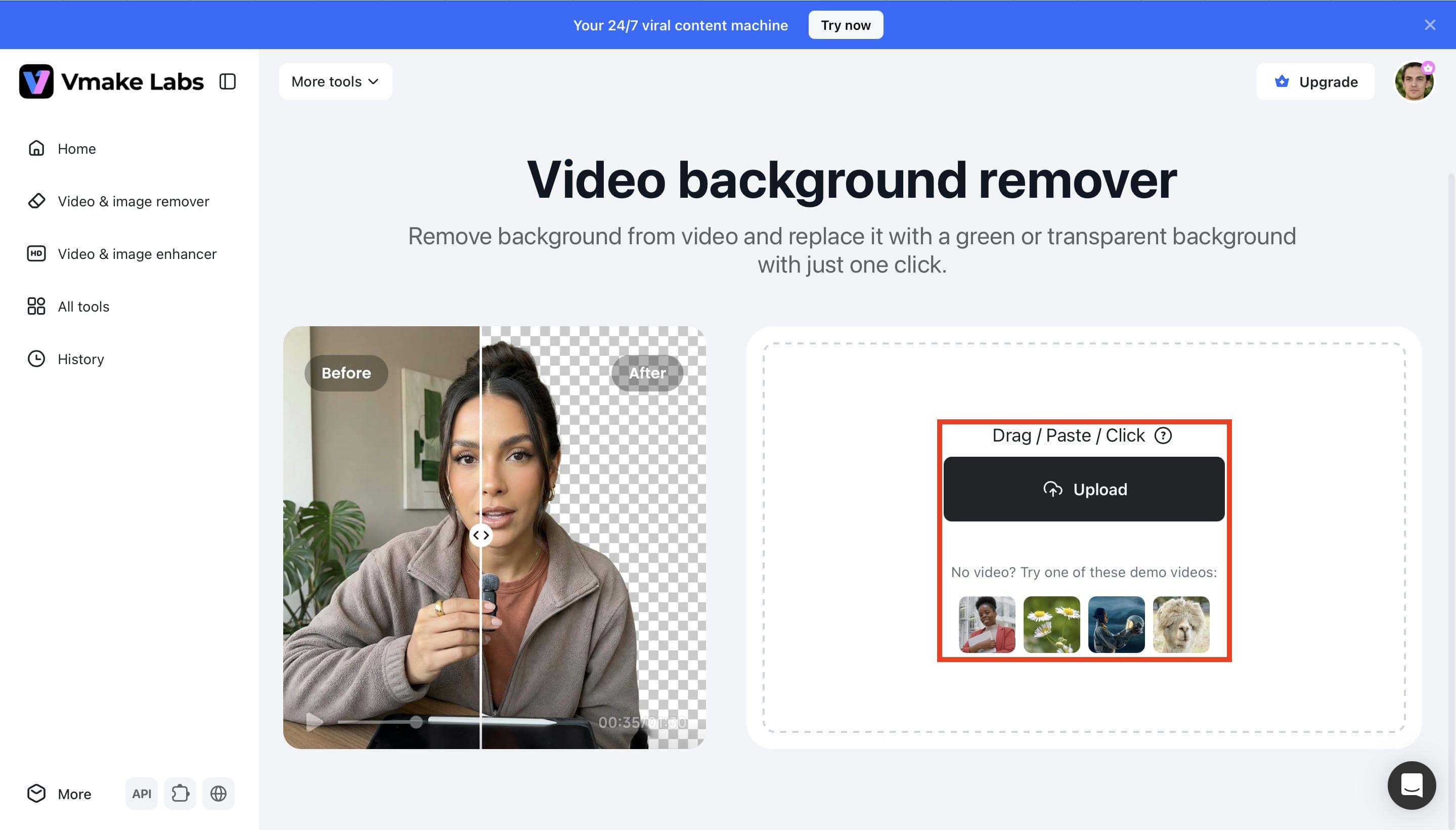The width and height of the screenshot is (1456, 830).
Task: Click the Vmake Labs logo
Action: tap(111, 81)
